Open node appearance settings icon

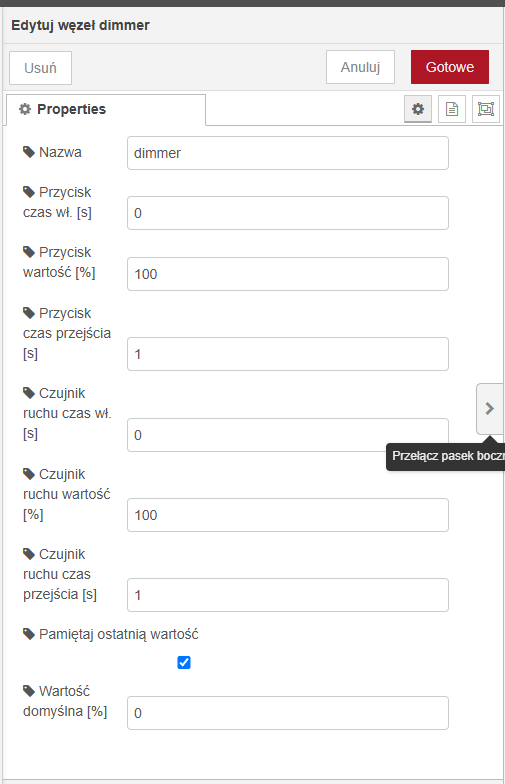tap(486, 108)
